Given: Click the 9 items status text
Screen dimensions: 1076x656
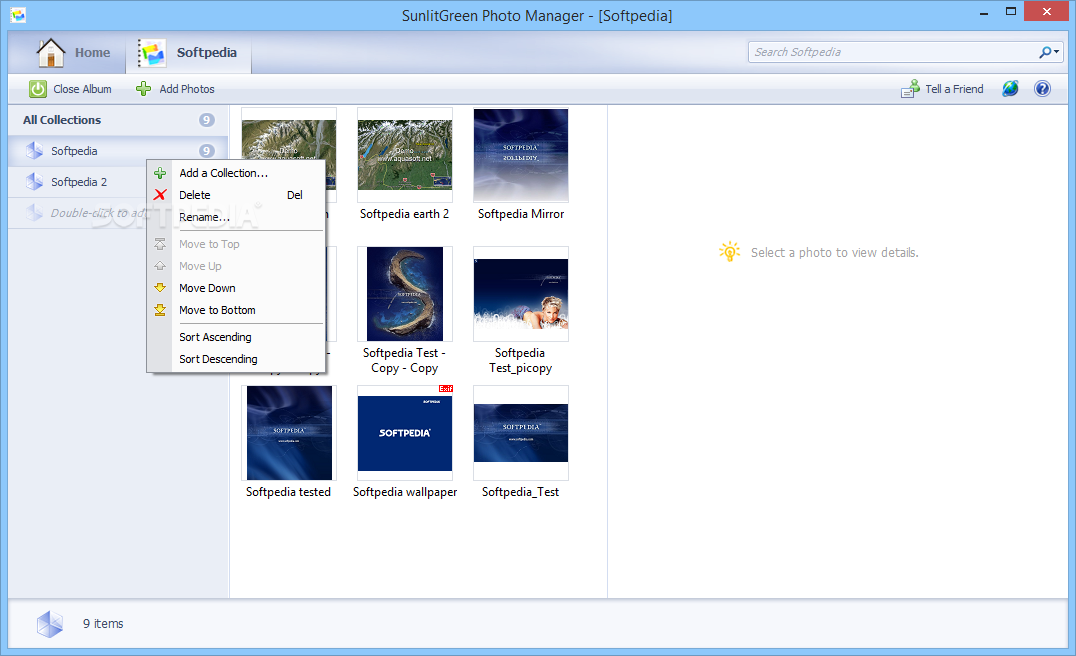Looking at the screenshot, I should coord(103,624).
